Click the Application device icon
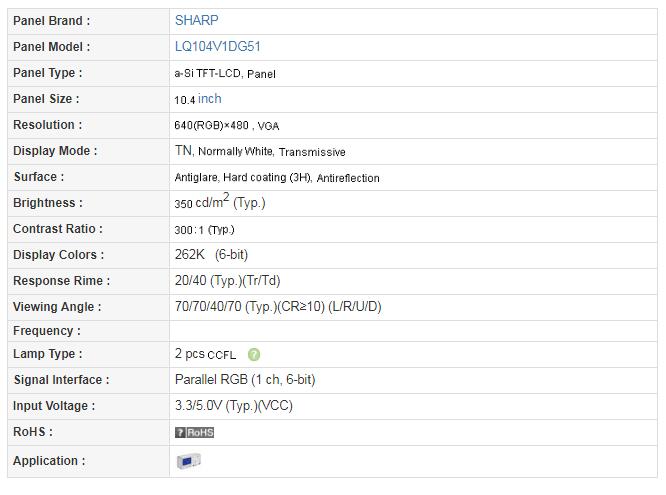Screen dimensions: 666x495 (x=189, y=461)
